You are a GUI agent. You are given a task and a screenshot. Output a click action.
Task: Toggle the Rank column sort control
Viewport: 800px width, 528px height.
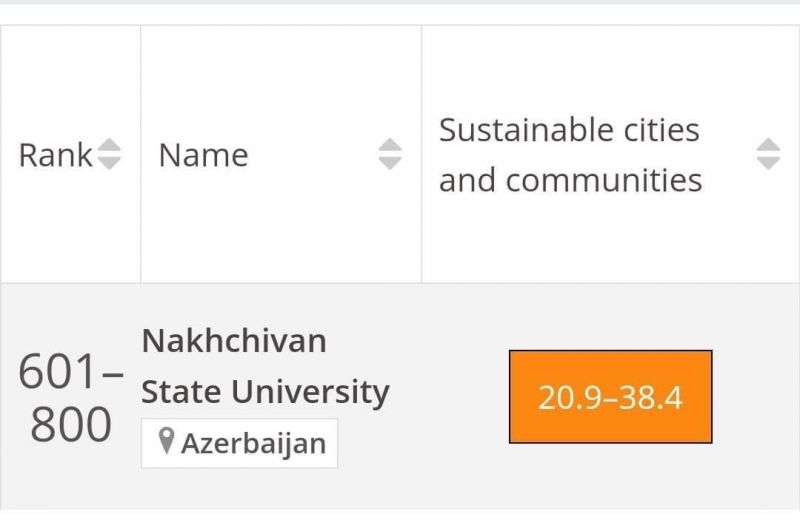(109, 154)
